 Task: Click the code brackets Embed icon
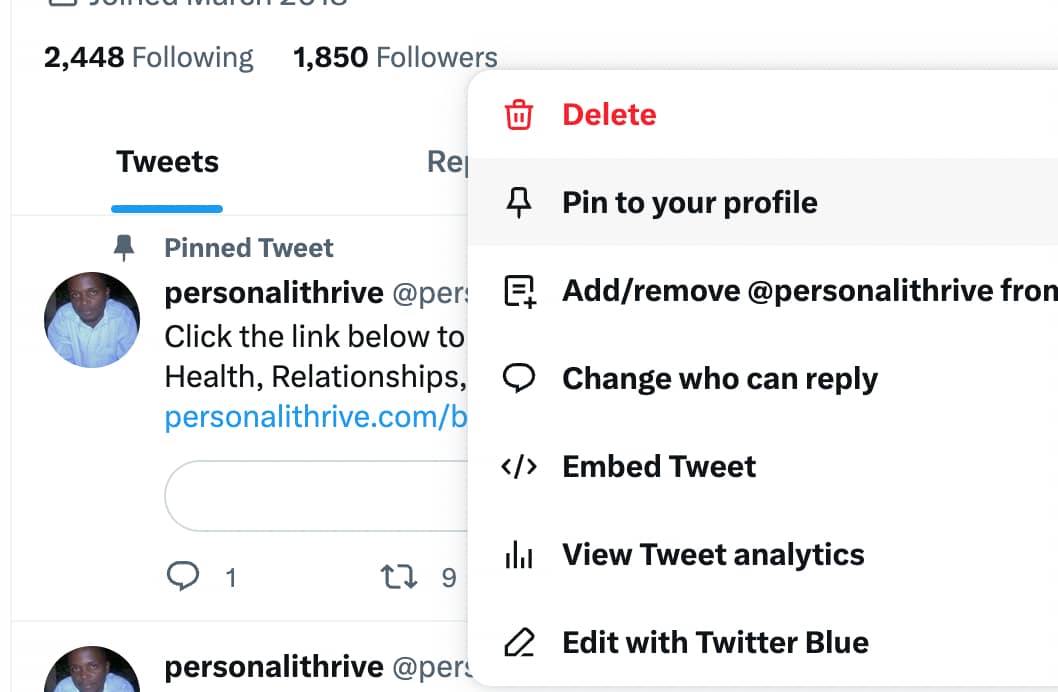[x=519, y=467]
